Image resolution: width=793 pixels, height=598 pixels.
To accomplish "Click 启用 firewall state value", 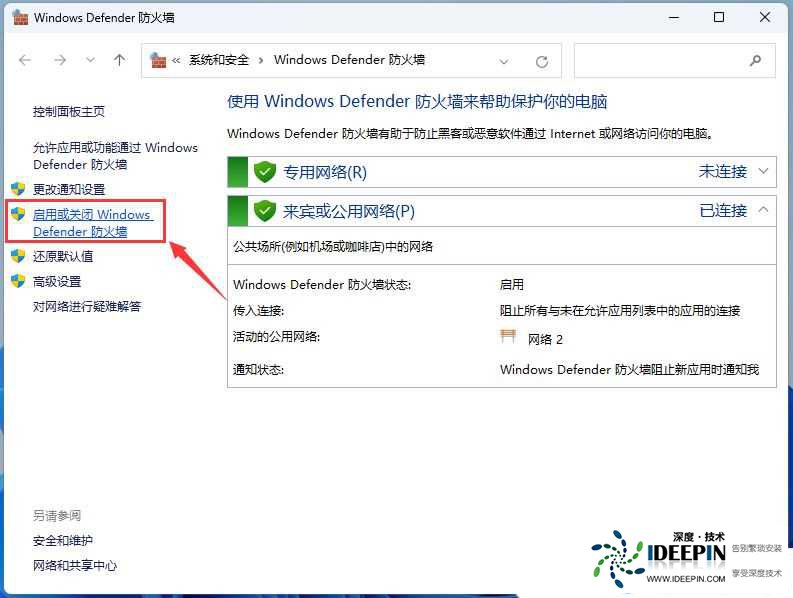I will click(x=512, y=284).
